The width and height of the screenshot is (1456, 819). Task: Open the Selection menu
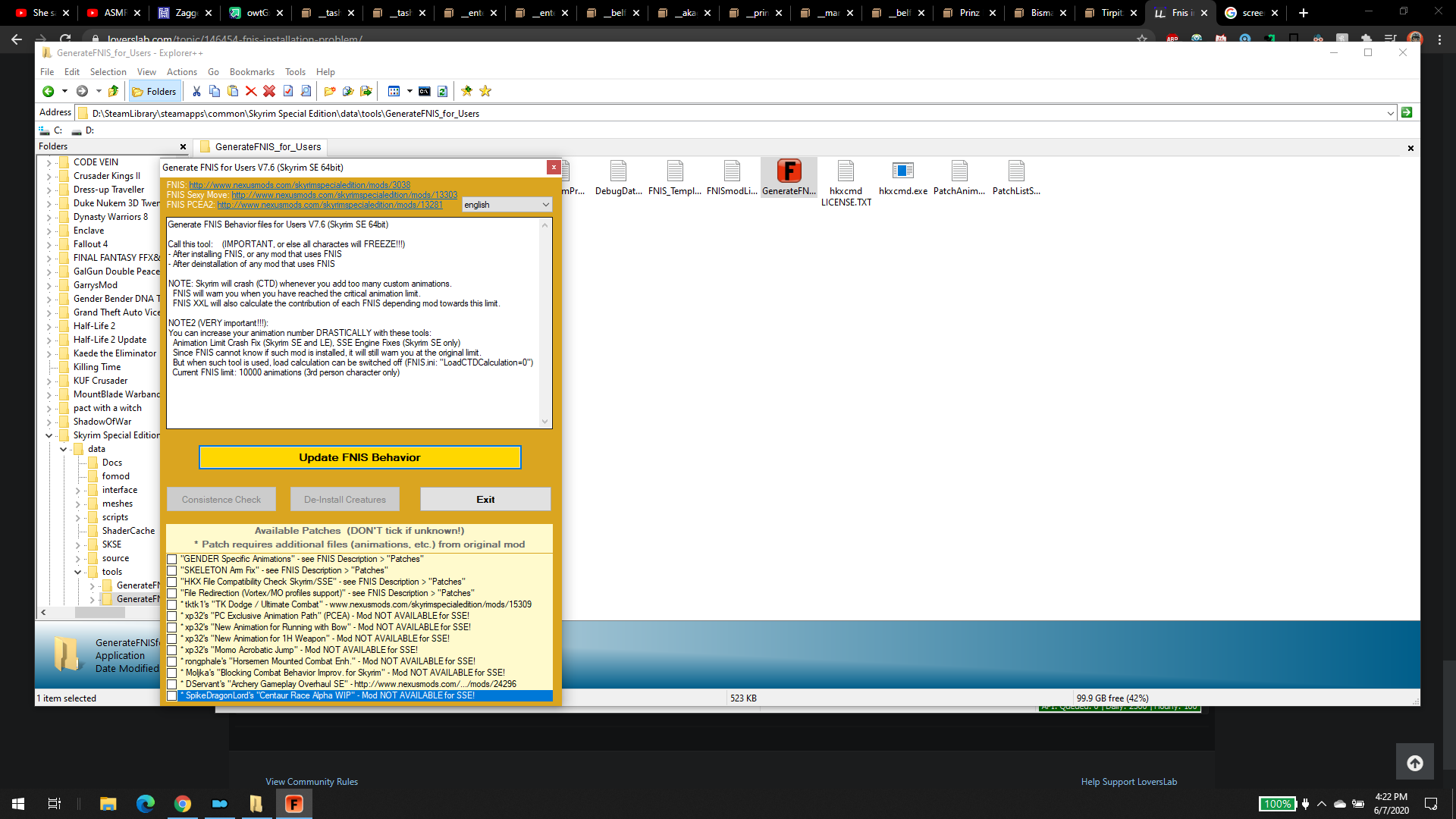coord(108,72)
